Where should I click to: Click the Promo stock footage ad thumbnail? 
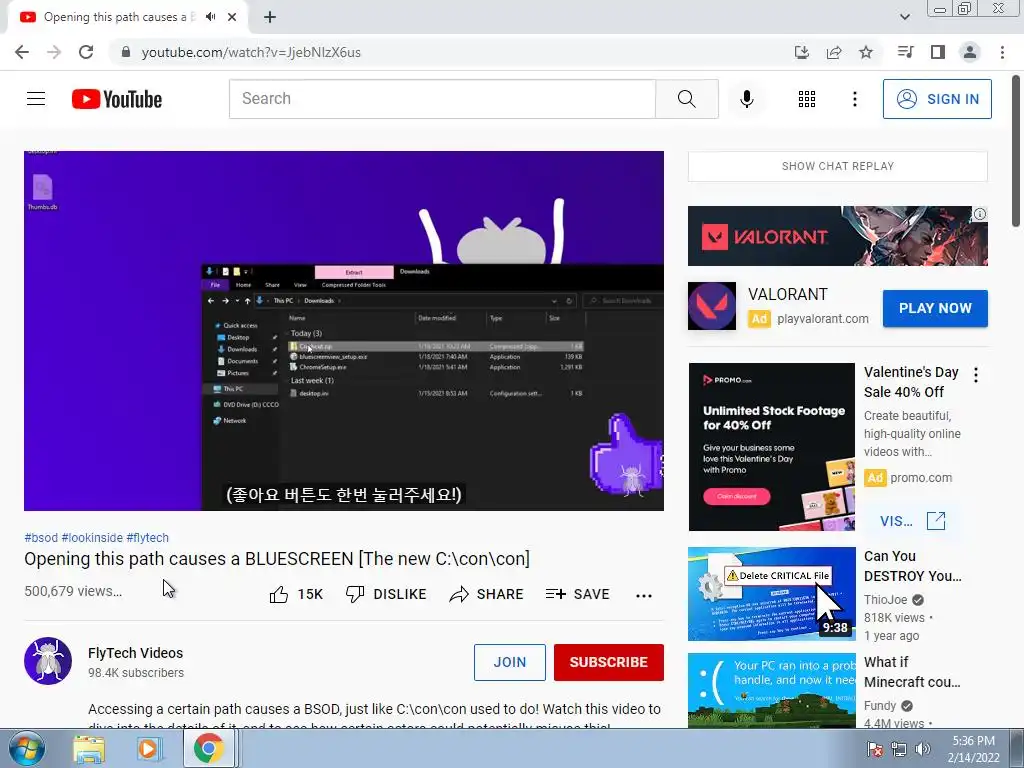coord(771,447)
